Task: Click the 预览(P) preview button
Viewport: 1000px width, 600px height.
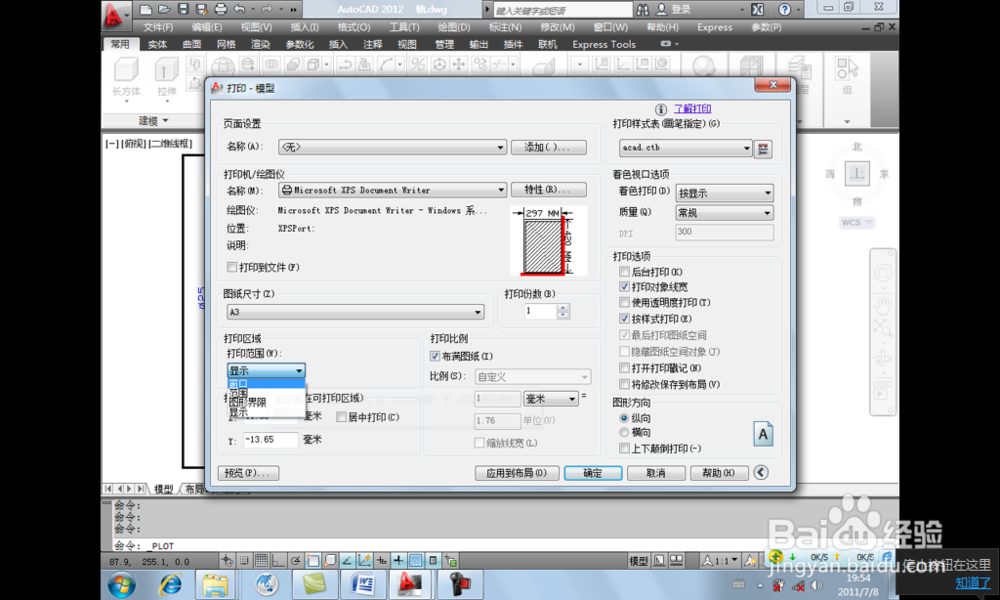Action: 248,473
